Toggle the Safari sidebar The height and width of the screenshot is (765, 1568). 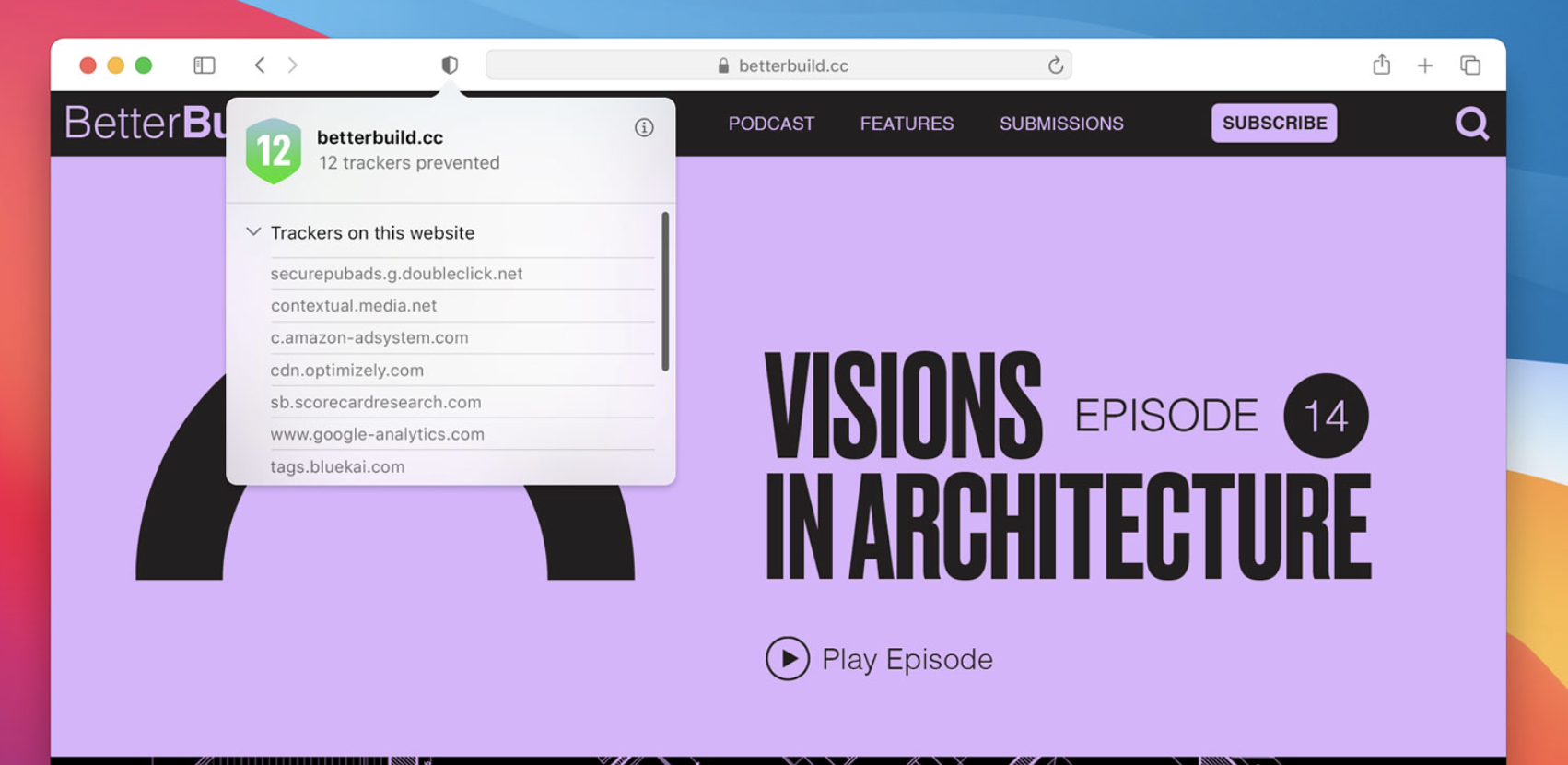[205, 65]
